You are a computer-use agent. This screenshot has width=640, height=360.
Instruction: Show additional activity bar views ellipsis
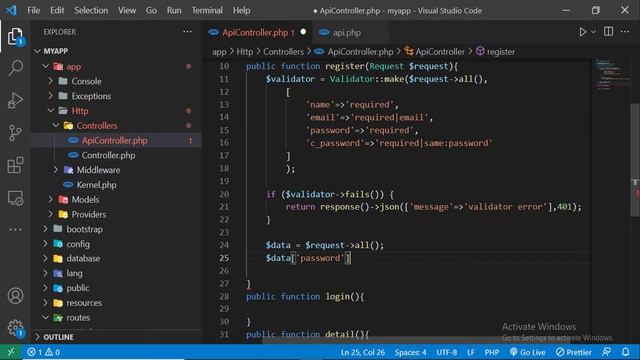(x=15, y=230)
